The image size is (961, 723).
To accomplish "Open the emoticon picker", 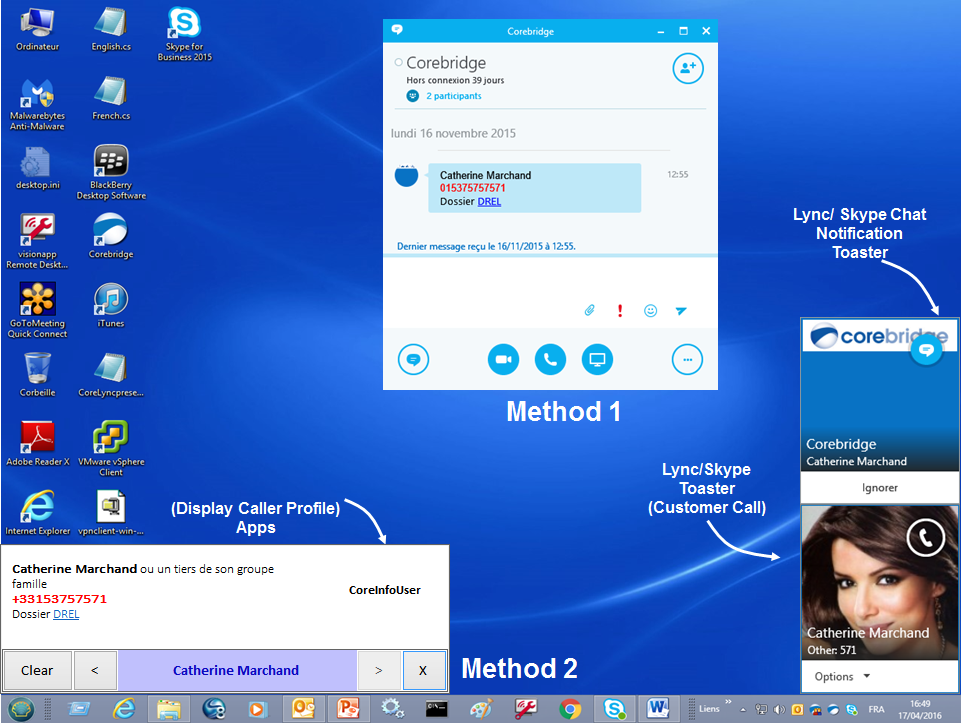I will tap(650, 311).
